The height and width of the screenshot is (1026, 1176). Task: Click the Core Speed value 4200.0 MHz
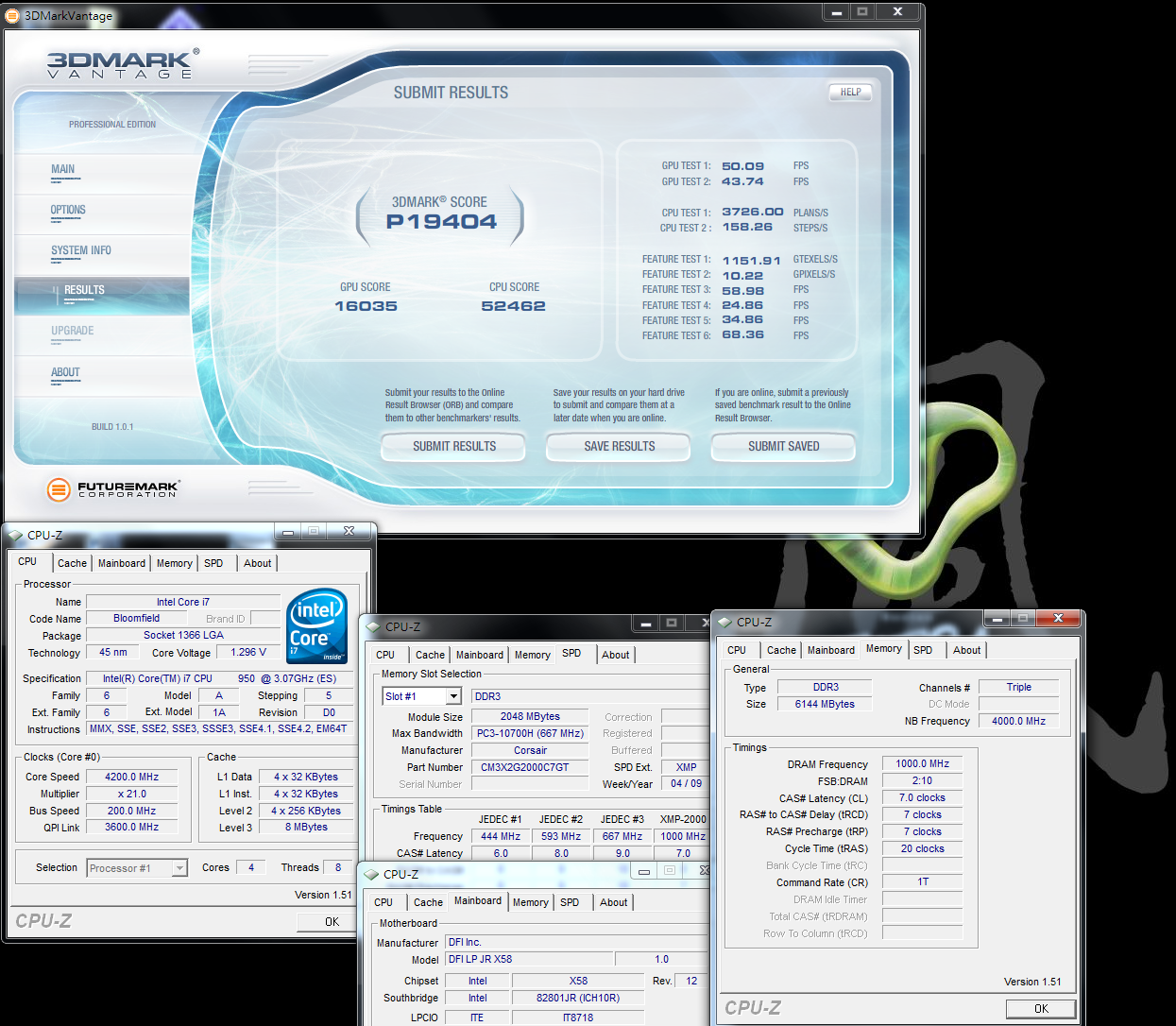pos(132,777)
